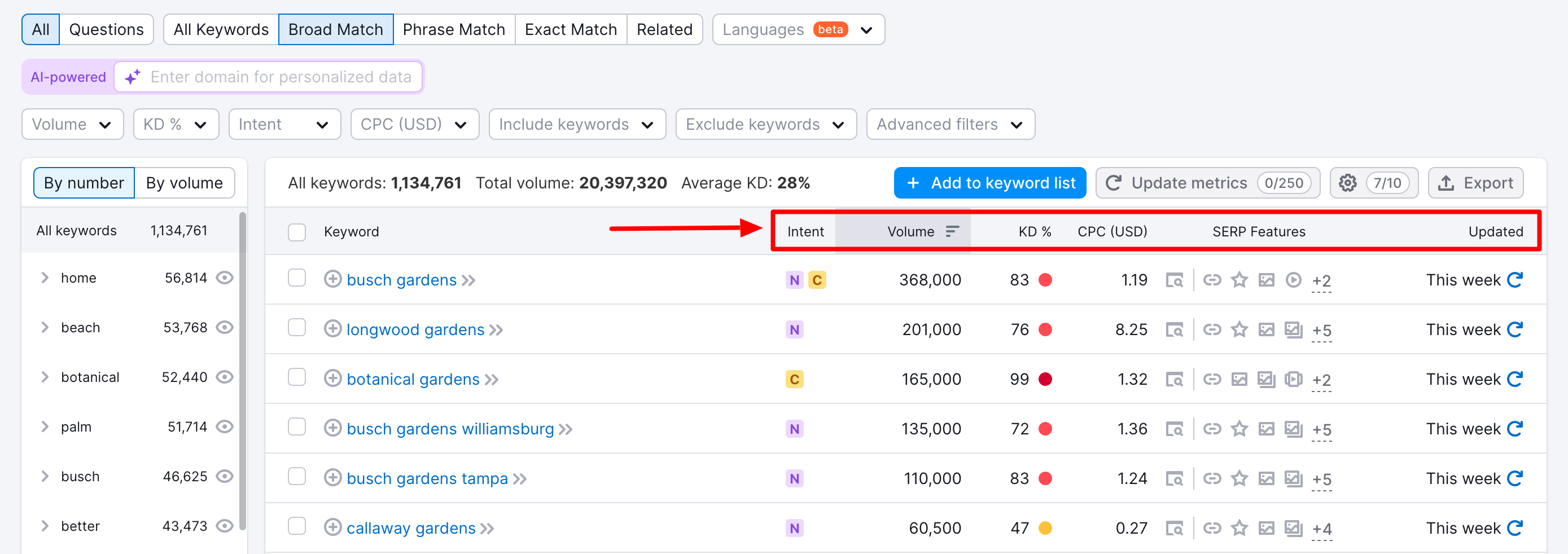Click the KD difficulty dot for callaway gardens
The height and width of the screenshot is (554, 1568).
(x=1045, y=528)
